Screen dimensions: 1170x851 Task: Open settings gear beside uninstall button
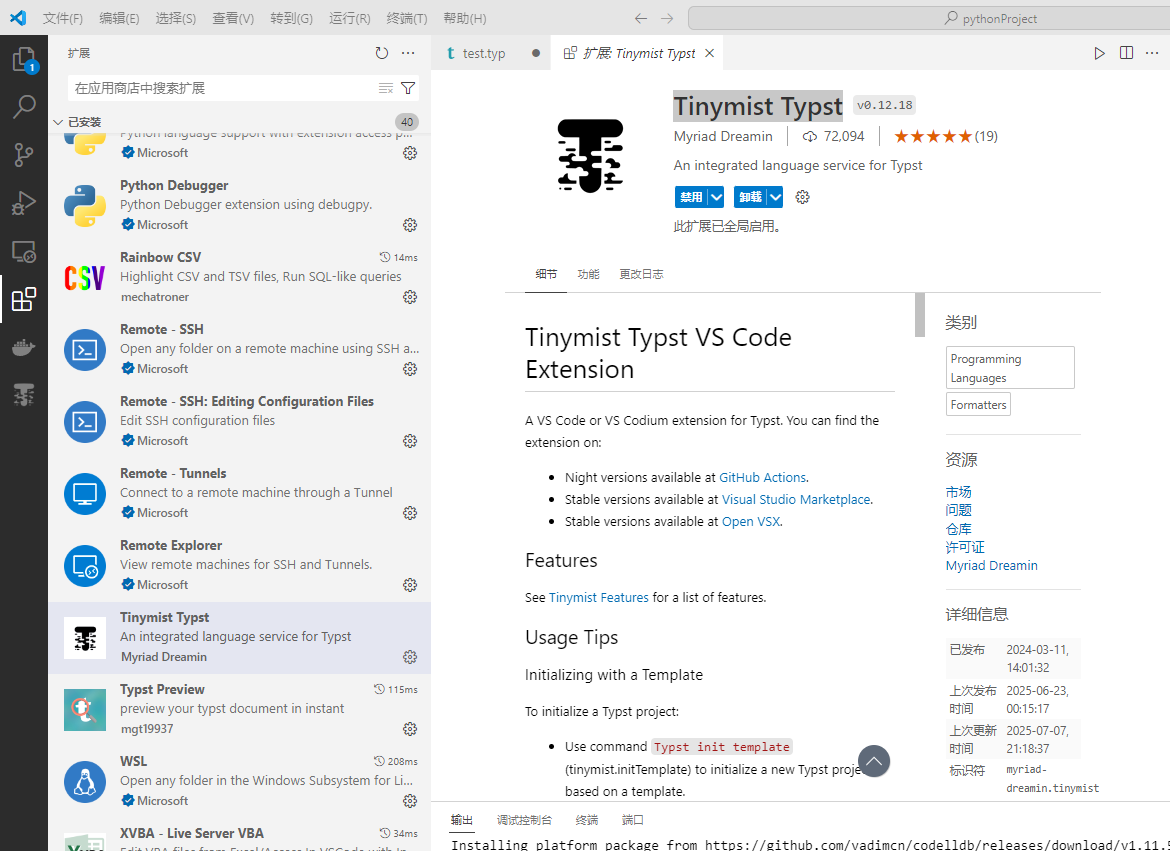[x=802, y=197]
